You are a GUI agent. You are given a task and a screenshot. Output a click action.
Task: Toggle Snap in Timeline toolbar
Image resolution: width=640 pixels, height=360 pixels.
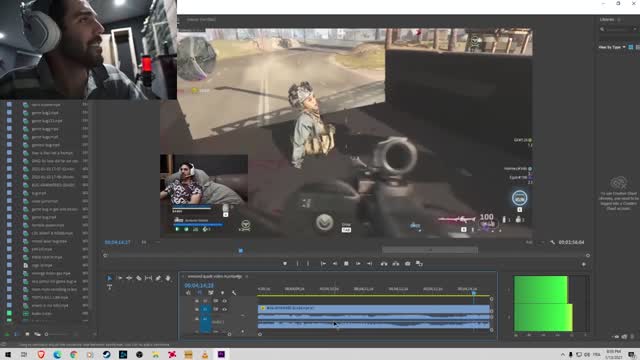pos(200,293)
